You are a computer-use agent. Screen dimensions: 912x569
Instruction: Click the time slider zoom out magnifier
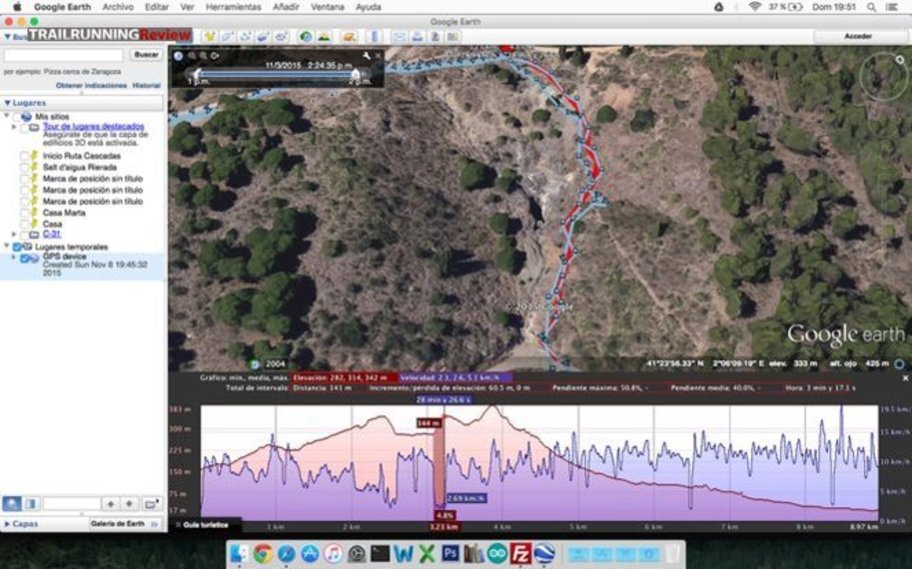click(x=191, y=56)
